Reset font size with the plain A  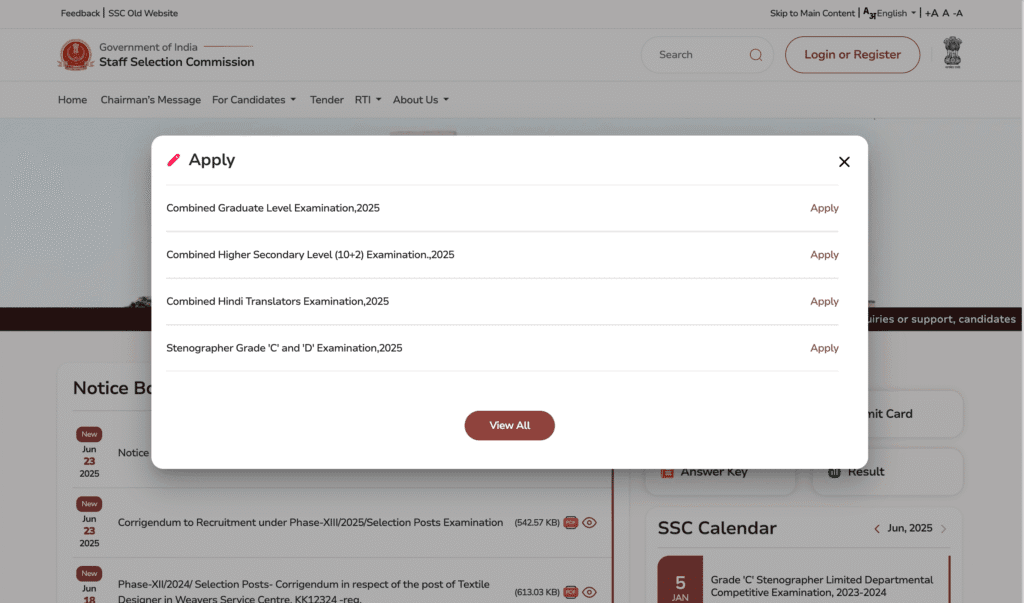[945, 13]
